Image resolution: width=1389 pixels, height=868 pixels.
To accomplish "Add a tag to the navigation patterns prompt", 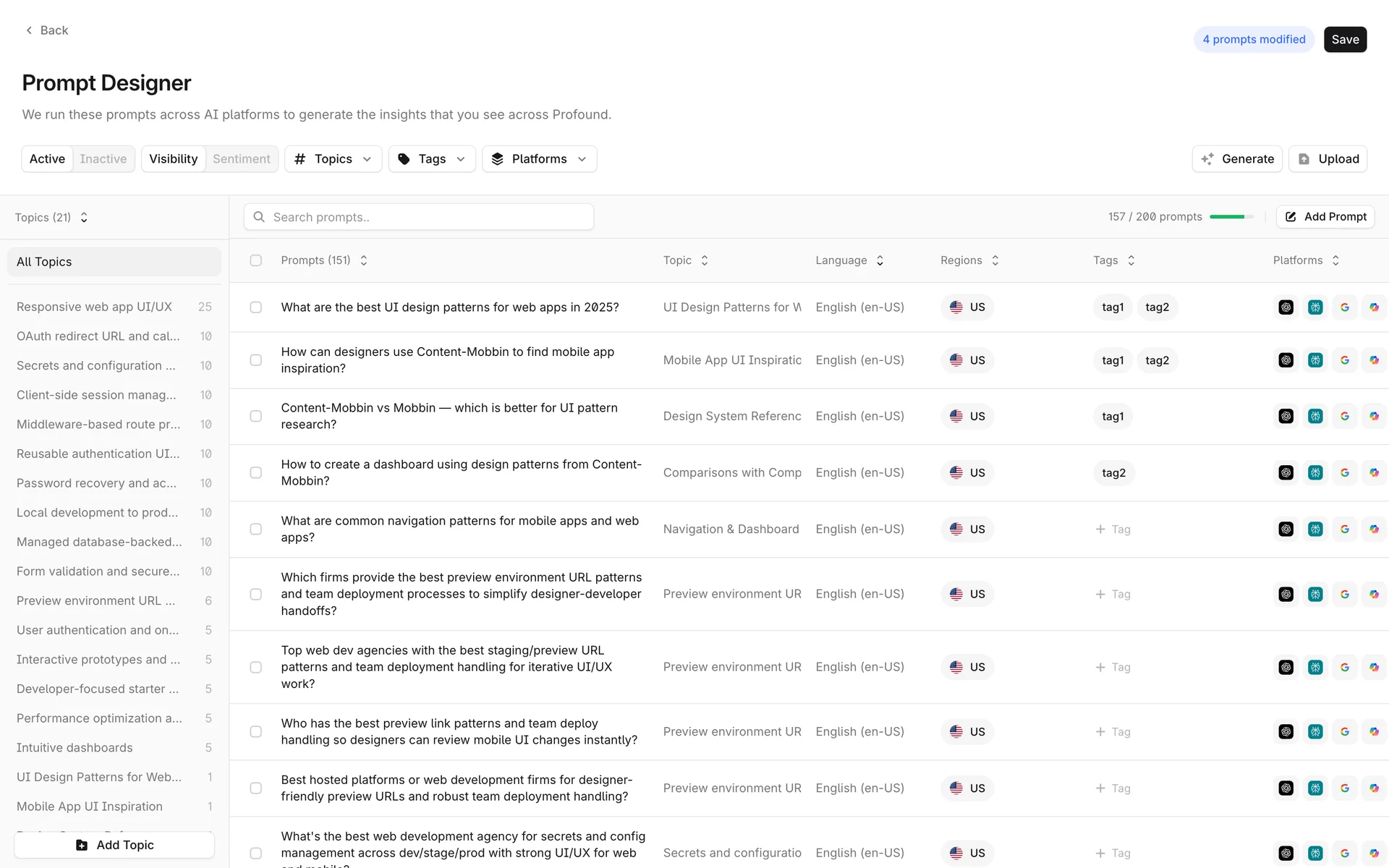I will [1113, 529].
